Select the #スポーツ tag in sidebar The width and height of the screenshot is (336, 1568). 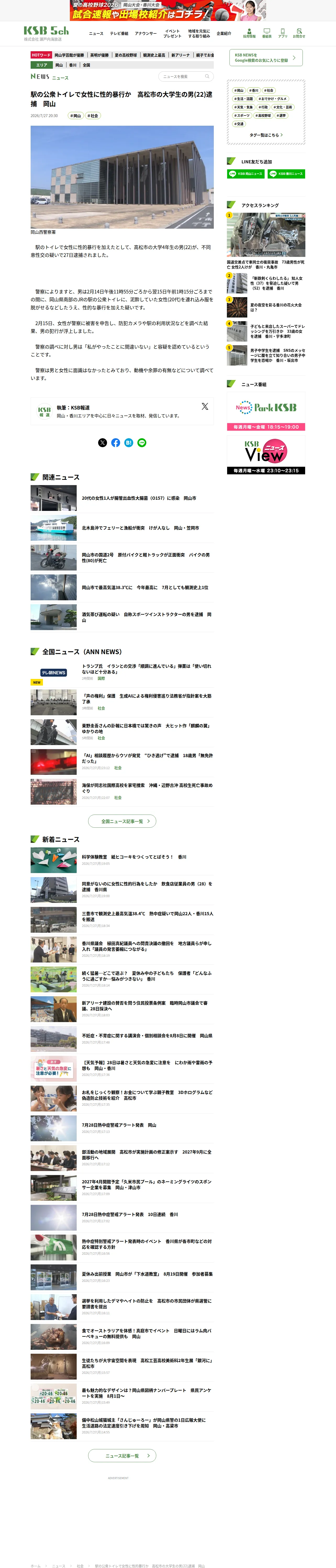(242, 116)
